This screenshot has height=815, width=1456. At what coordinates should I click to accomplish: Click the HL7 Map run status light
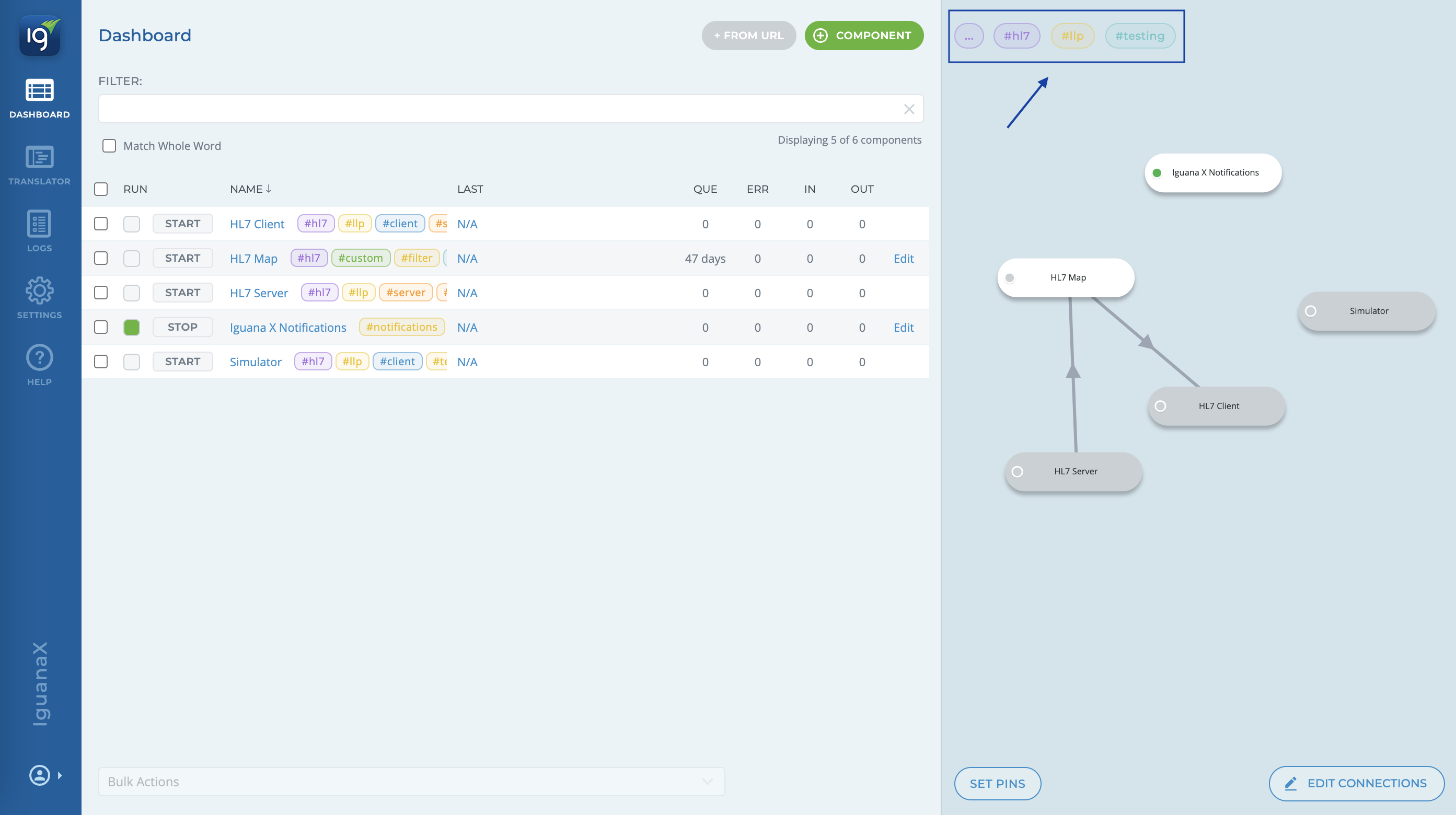pyautogui.click(x=132, y=258)
